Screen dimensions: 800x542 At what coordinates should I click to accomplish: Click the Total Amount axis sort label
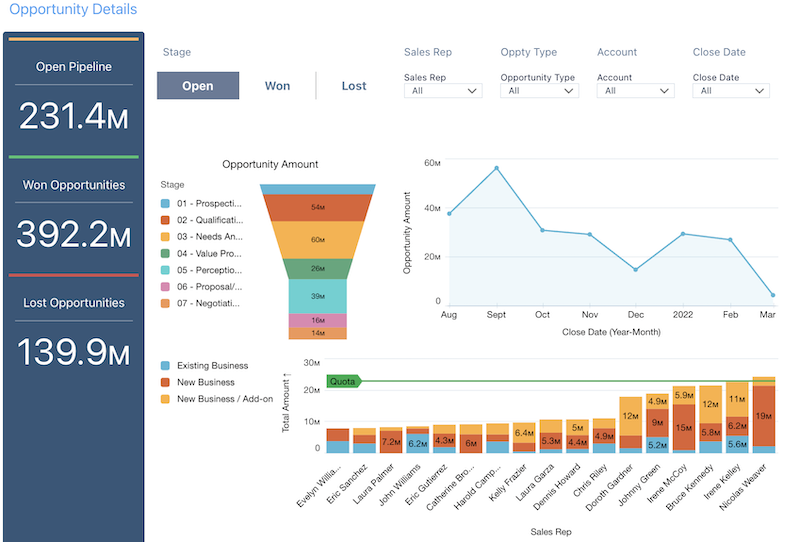click(286, 403)
